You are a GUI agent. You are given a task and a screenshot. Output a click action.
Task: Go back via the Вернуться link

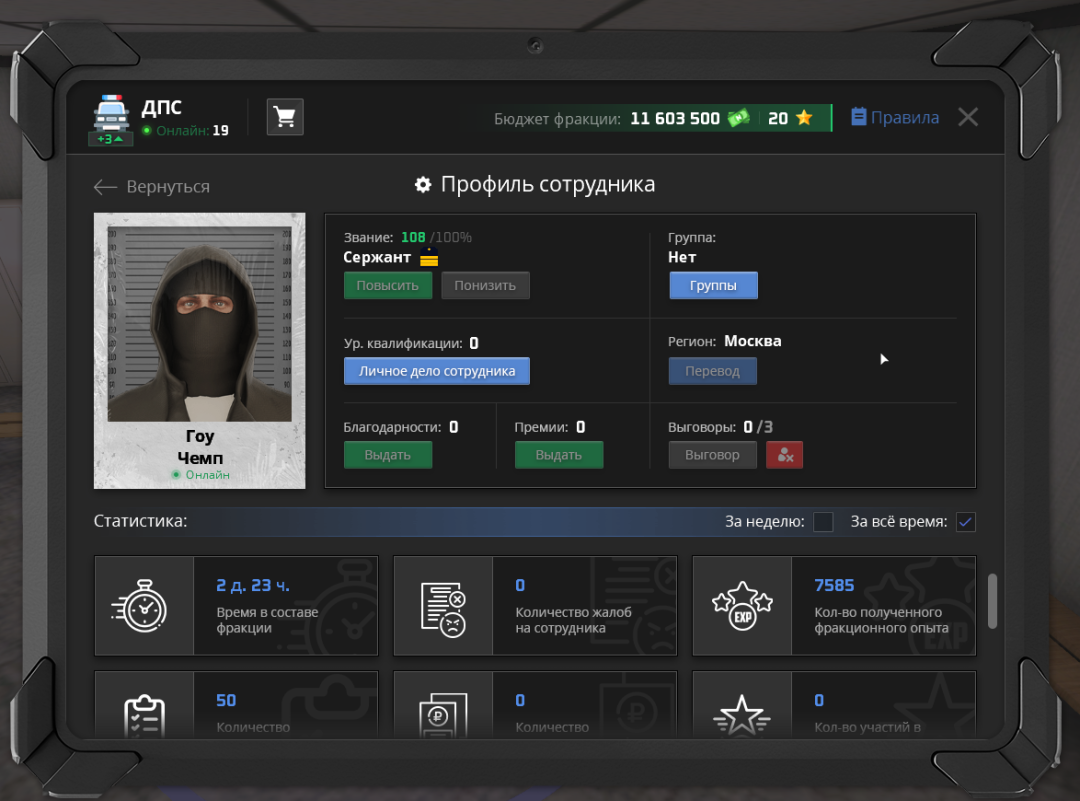pos(168,187)
